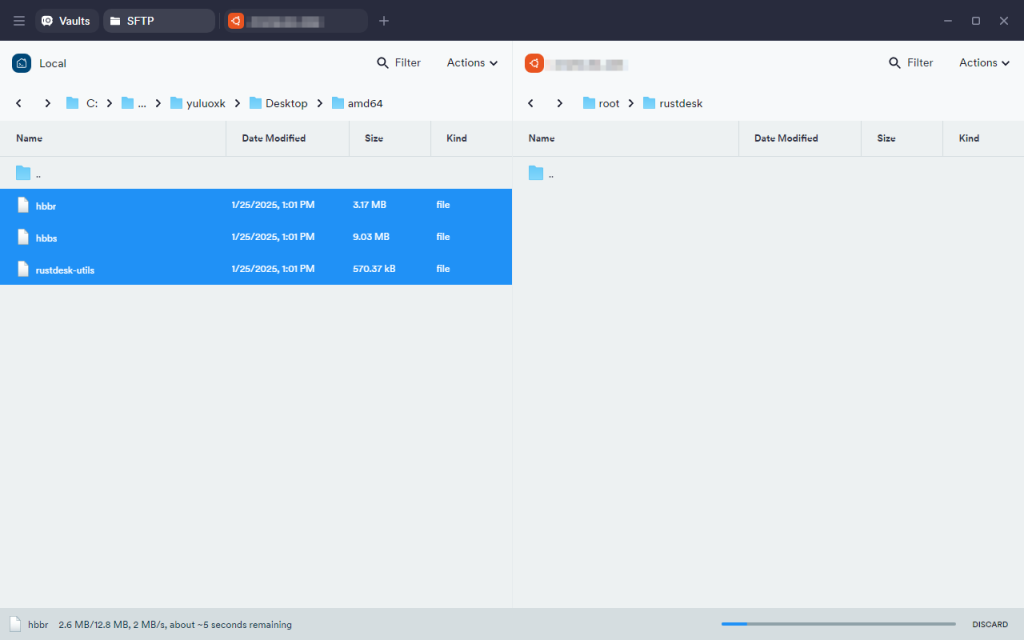Open Filter in the Local pane
Viewport: 1024px width, 640px height.
pyautogui.click(x=399, y=63)
